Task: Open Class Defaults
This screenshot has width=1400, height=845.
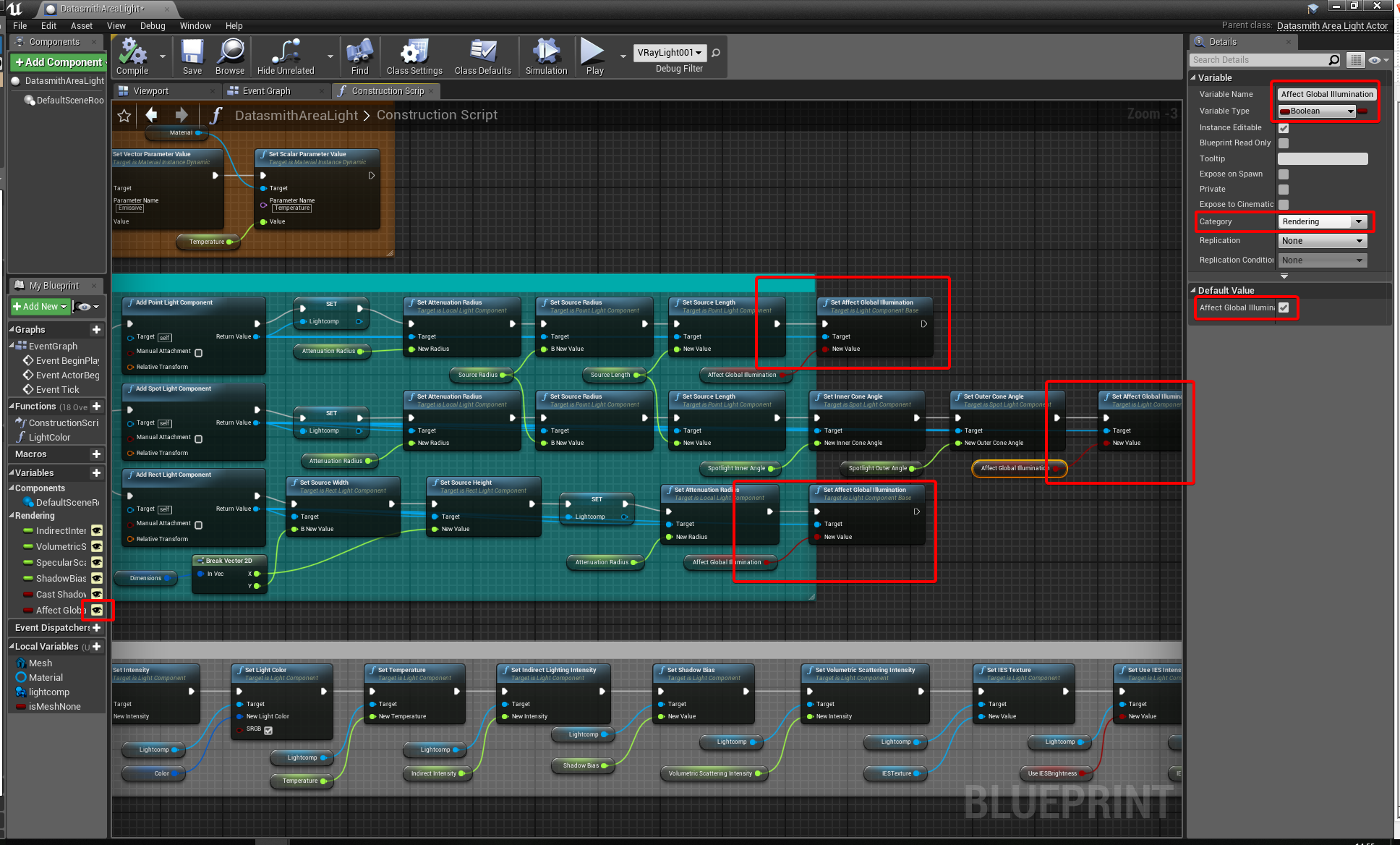Action: (482, 56)
